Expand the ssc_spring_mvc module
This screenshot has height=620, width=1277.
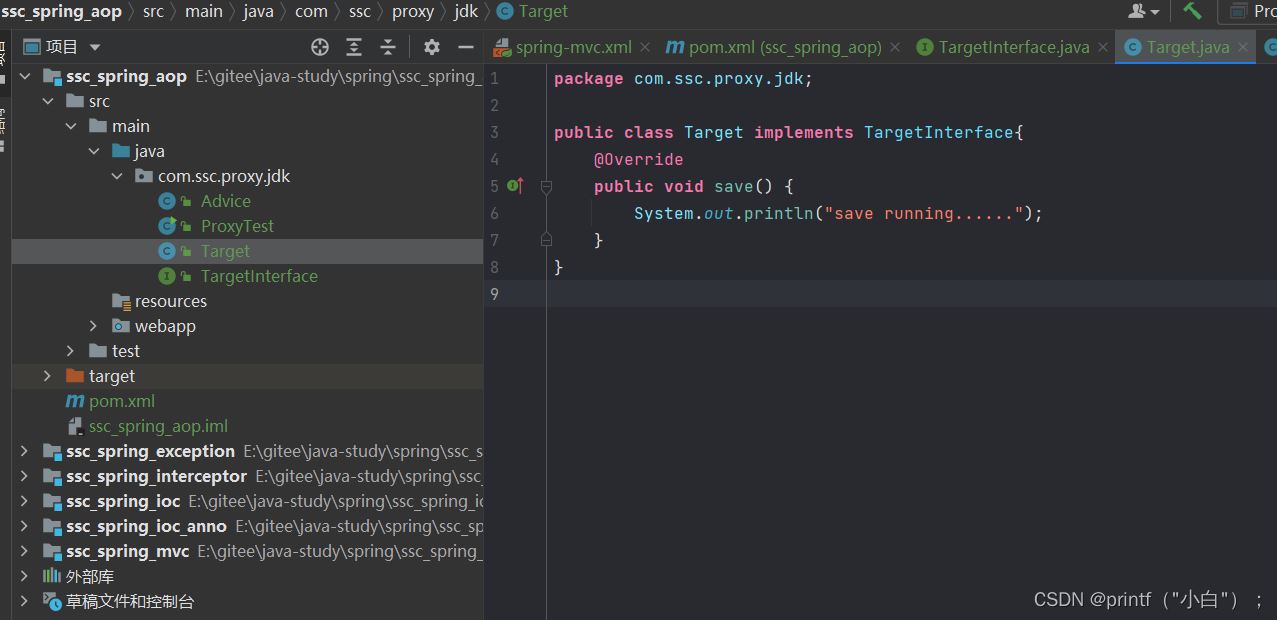[24, 551]
